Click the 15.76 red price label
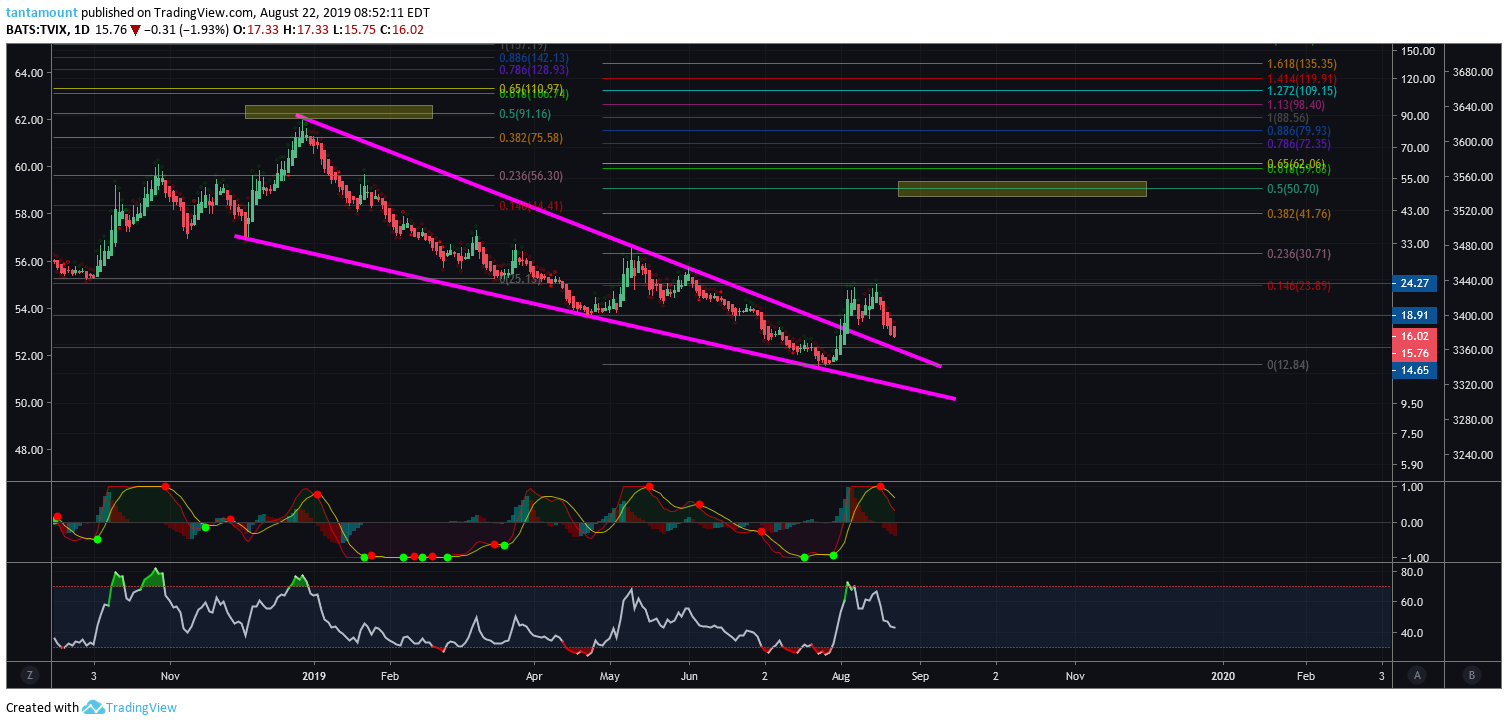1508x725 pixels. pyautogui.click(x=1414, y=353)
